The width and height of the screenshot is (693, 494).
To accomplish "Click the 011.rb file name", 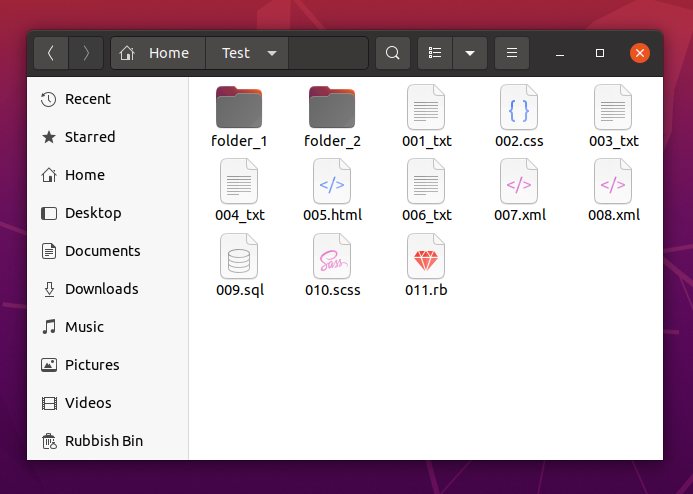I will (426, 290).
